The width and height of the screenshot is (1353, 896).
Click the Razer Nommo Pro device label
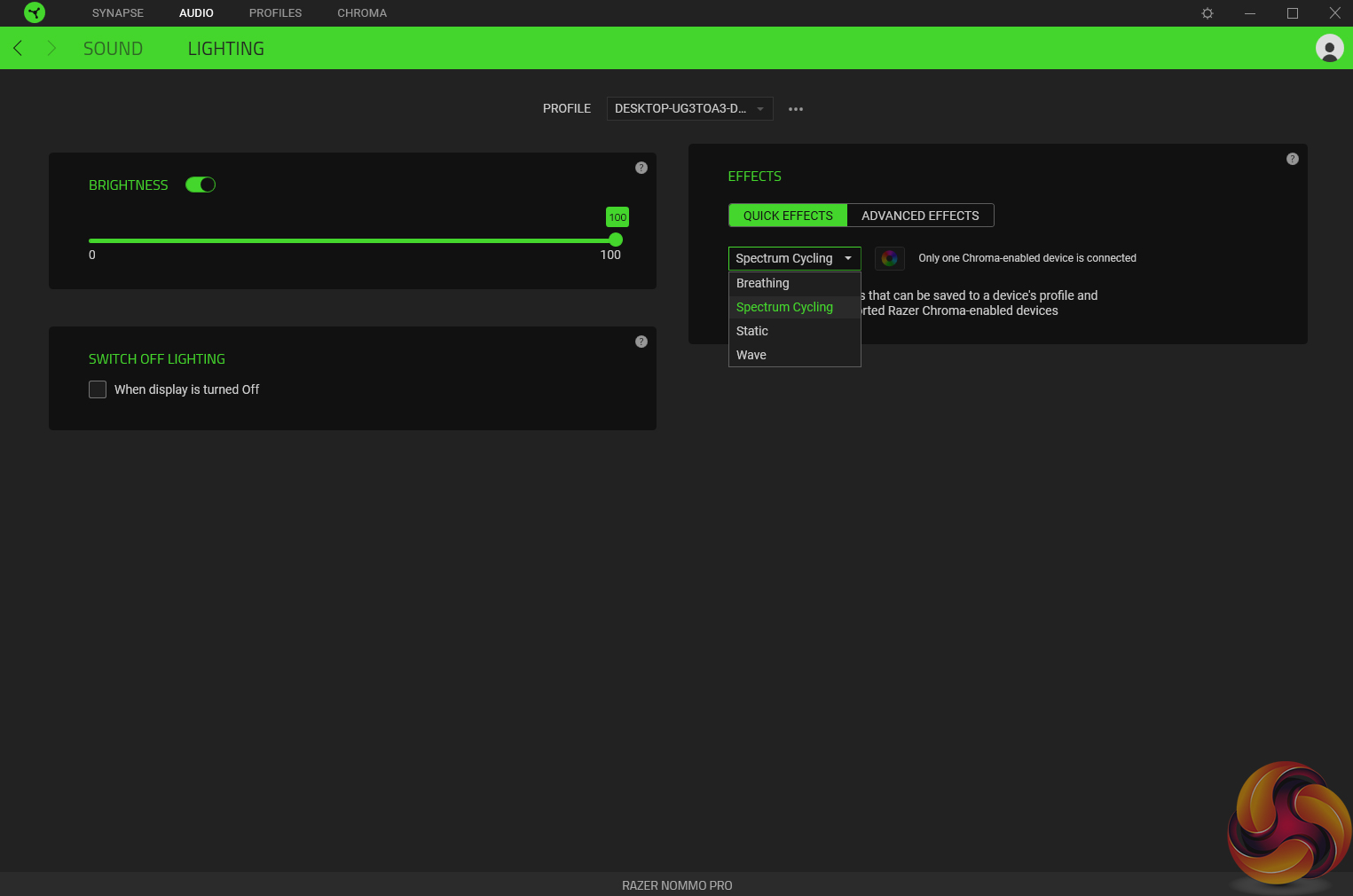click(x=677, y=885)
